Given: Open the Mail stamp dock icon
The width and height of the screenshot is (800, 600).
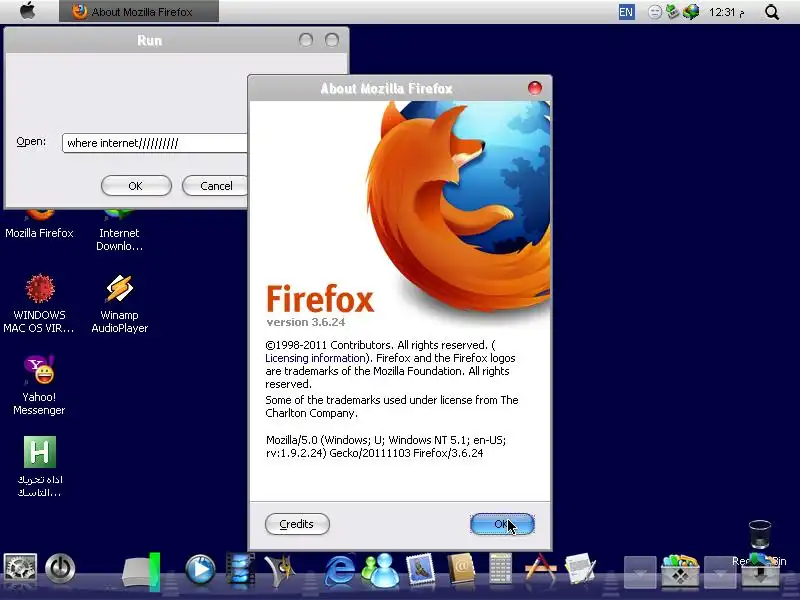Looking at the screenshot, I should 420,568.
